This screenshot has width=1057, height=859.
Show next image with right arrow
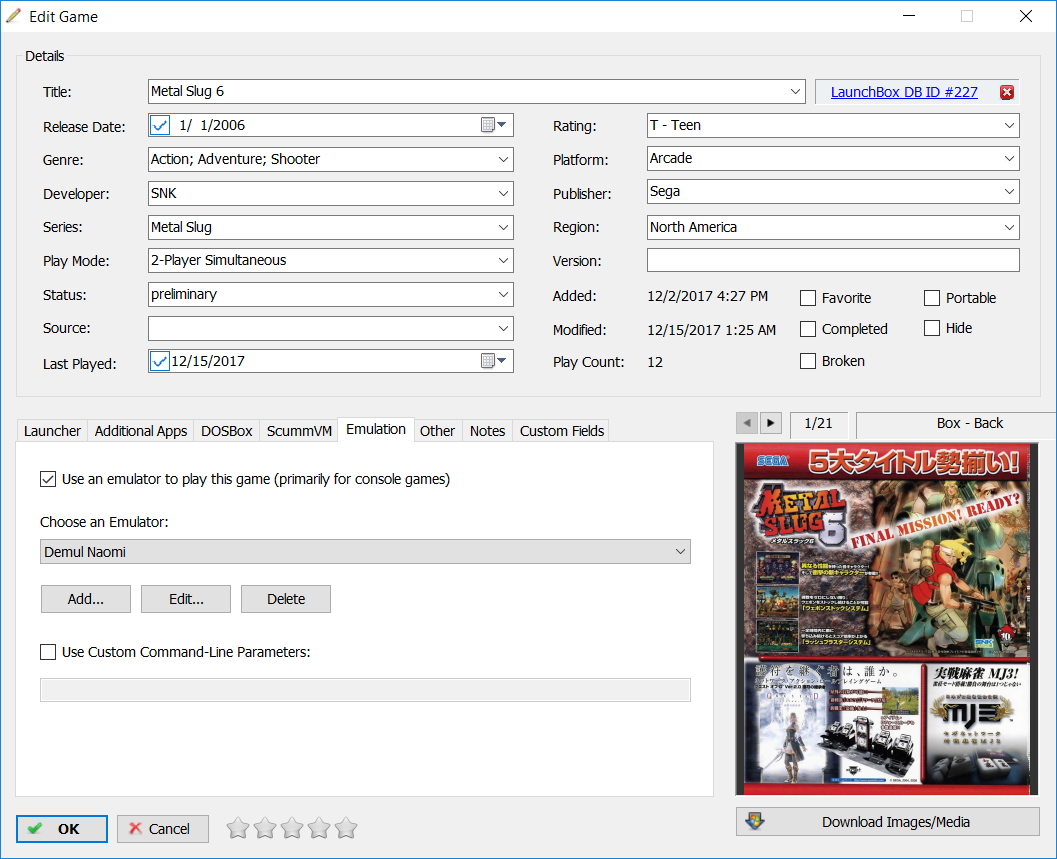pos(771,423)
